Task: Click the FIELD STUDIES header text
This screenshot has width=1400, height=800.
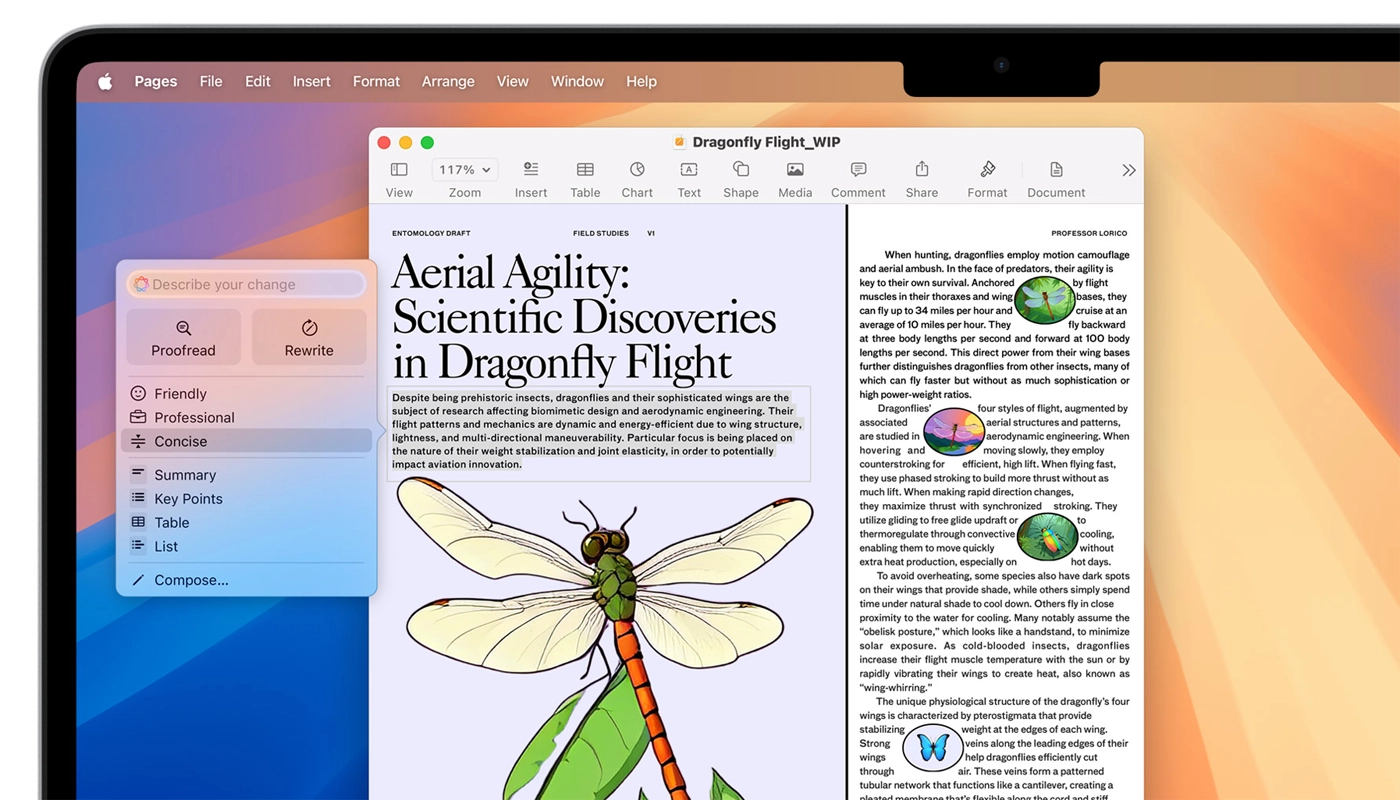Action: tap(601, 233)
